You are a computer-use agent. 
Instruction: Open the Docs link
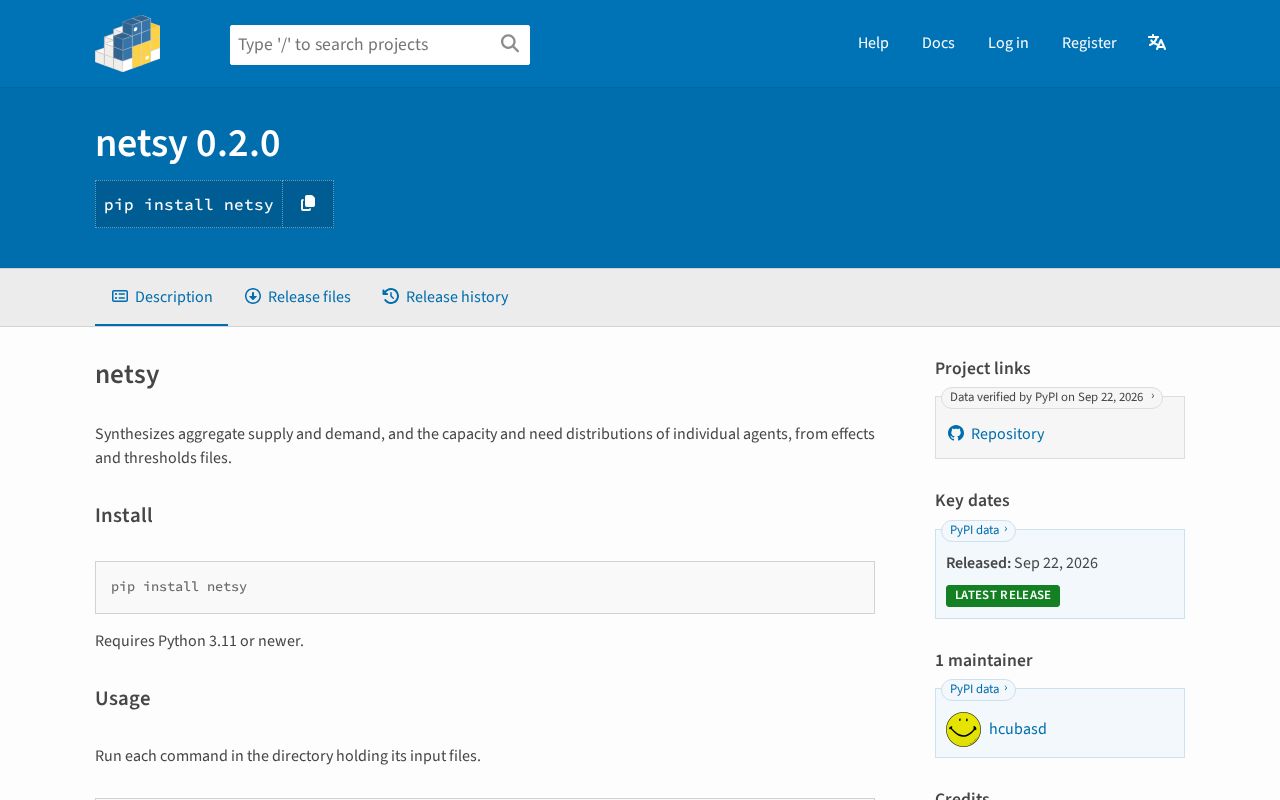point(938,43)
